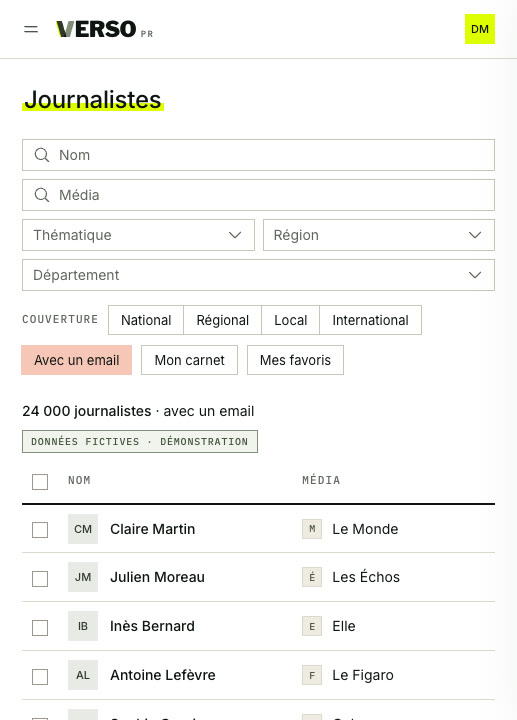Open Inès Bernard's profile
Viewport: 517px width, 720px height.
(152, 626)
